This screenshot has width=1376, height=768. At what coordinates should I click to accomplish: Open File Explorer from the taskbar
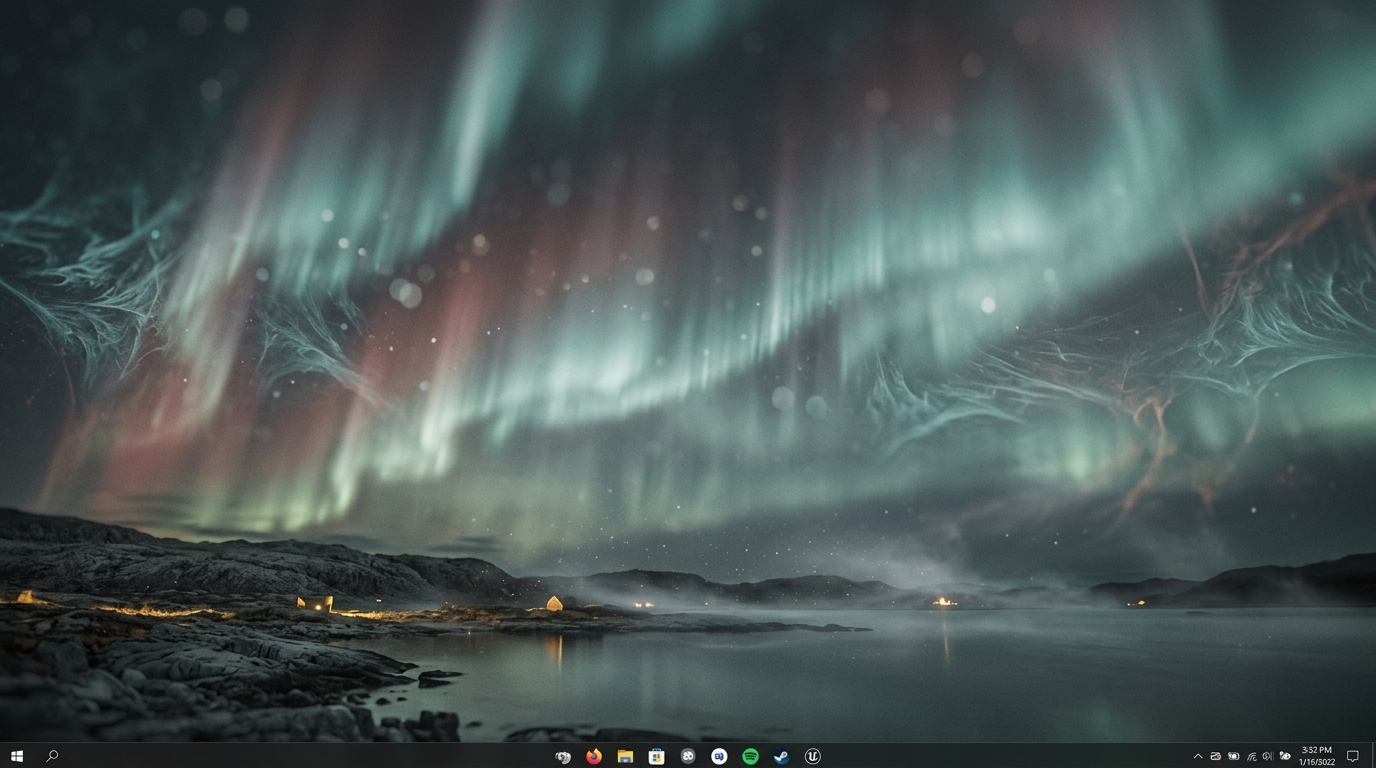625,757
